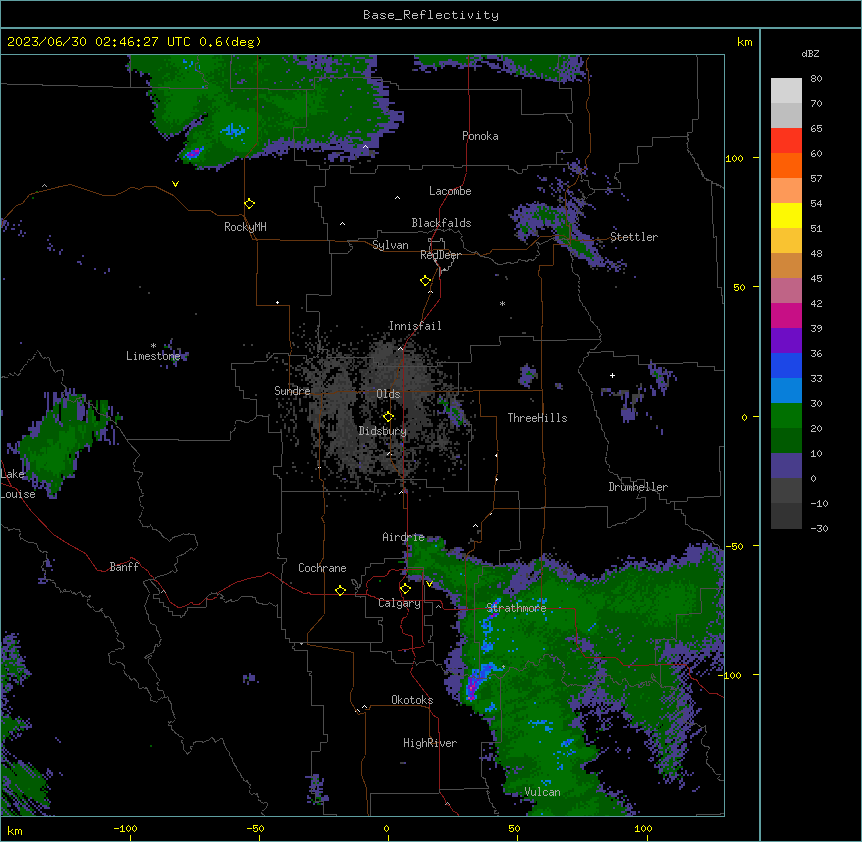This screenshot has height=842, width=862.
Task: Click the RockyMH label
Action: point(245,227)
